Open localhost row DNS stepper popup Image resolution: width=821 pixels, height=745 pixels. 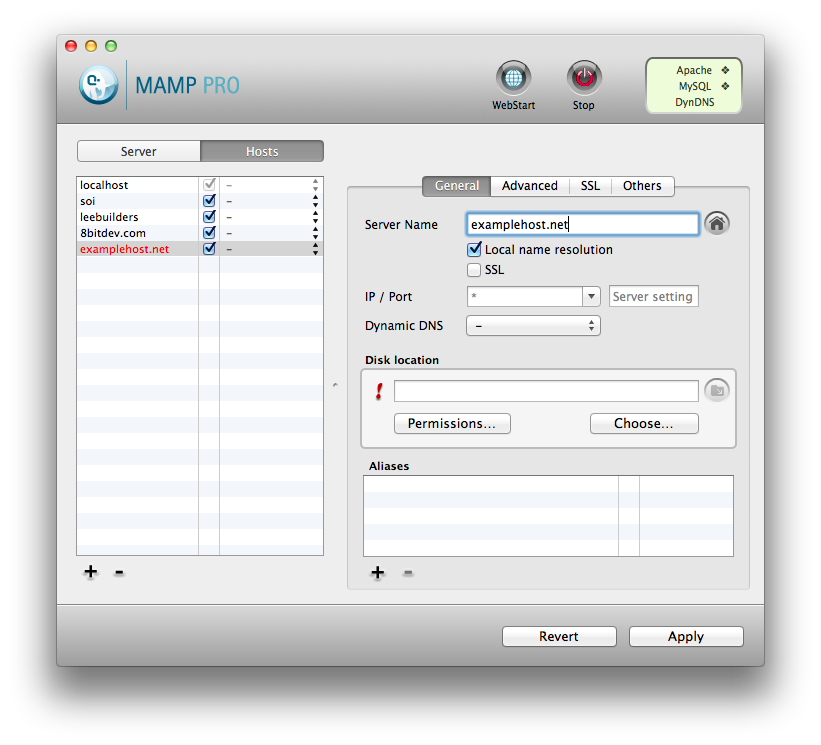tap(315, 185)
